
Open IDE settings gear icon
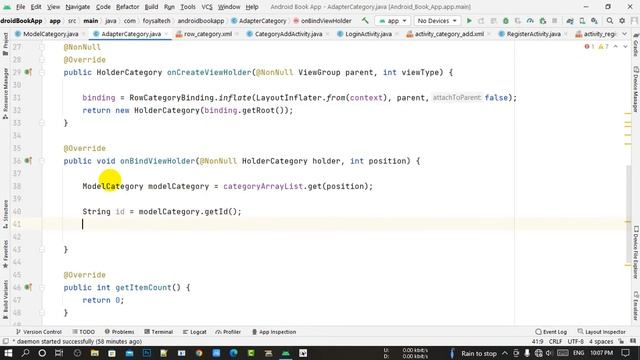(x=622, y=20)
